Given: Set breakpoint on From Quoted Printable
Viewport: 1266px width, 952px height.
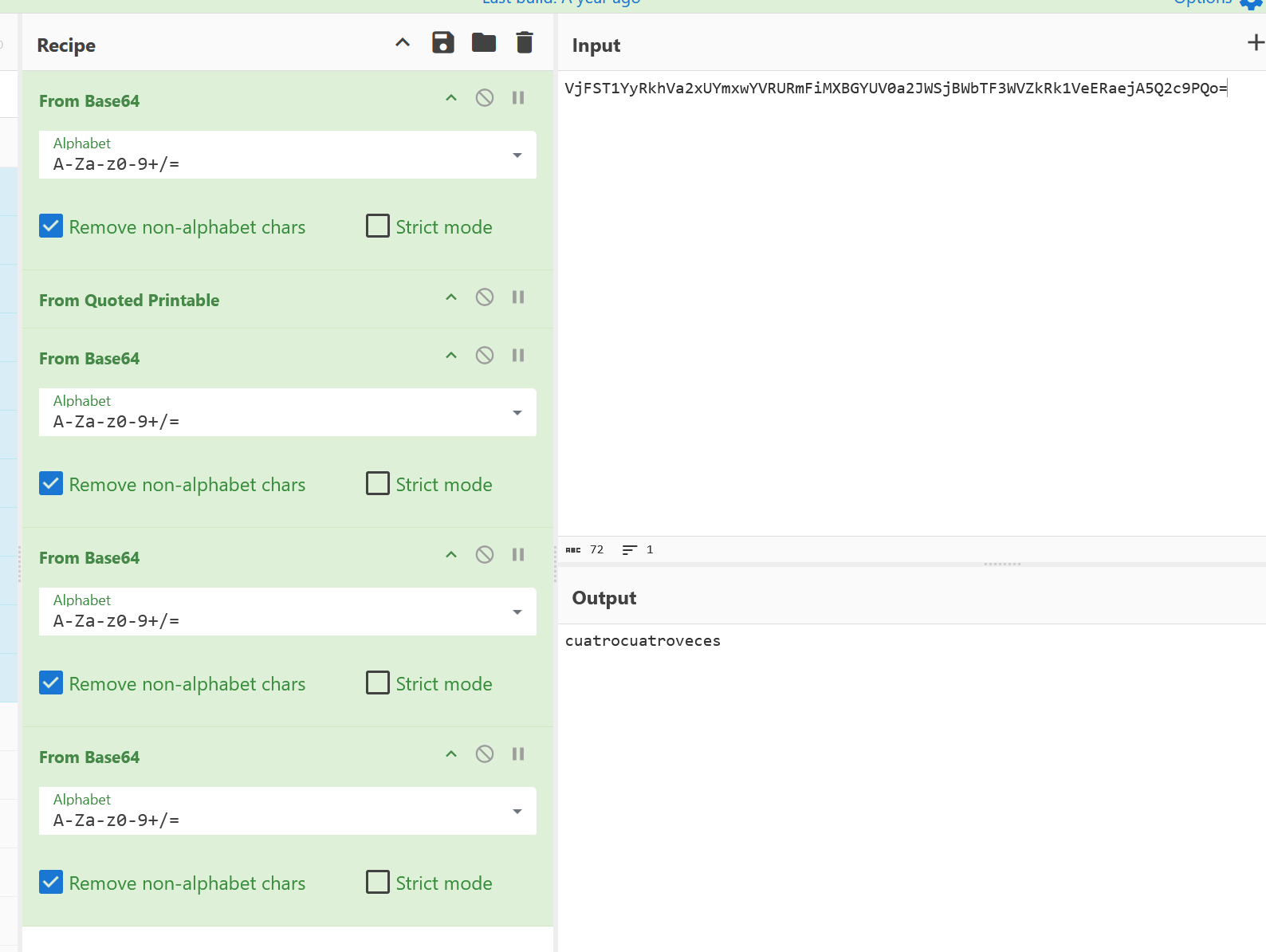Looking at the screenshot, I should click(518, 297).
